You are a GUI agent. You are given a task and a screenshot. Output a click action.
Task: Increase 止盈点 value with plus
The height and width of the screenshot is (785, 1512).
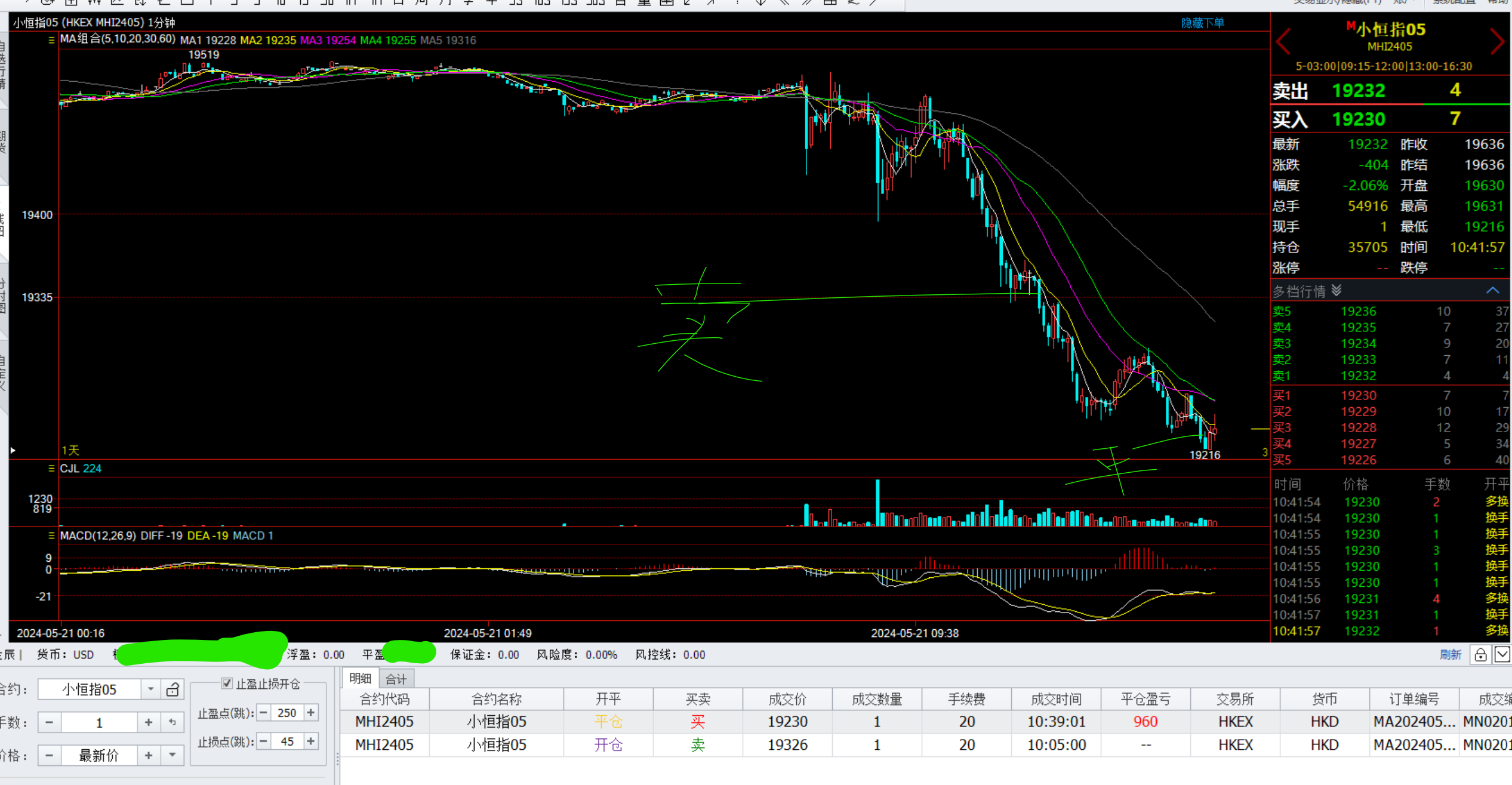tap(311, 713)
